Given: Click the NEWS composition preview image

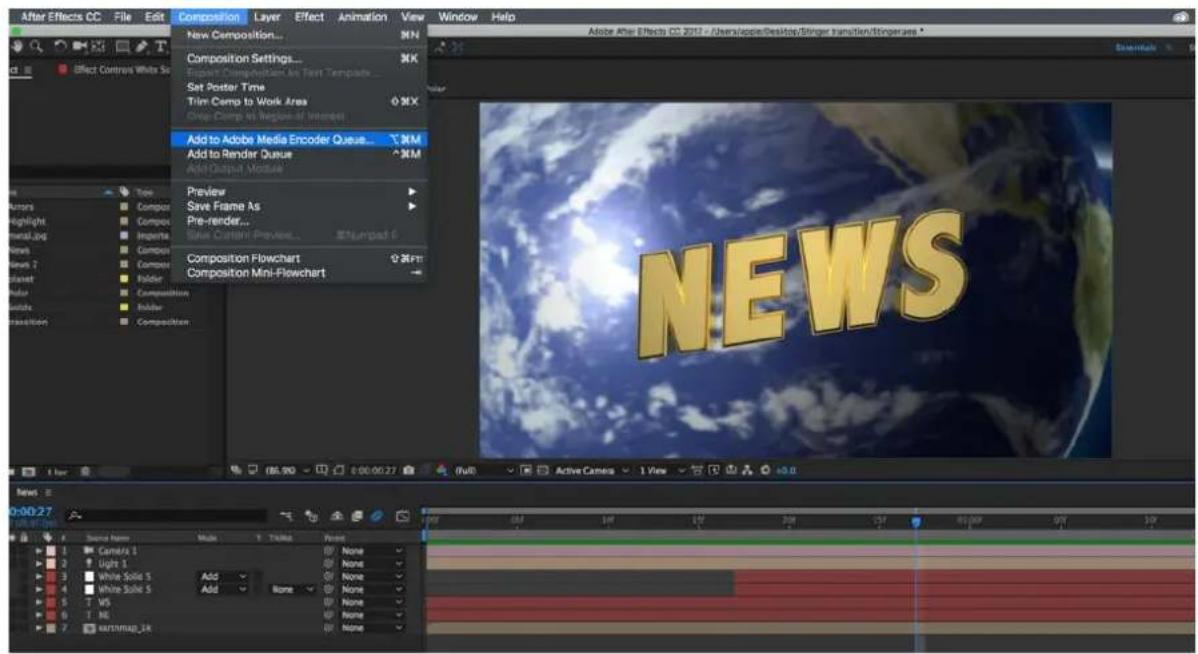Looking at the screenshot, I should [x=795, y=280].
